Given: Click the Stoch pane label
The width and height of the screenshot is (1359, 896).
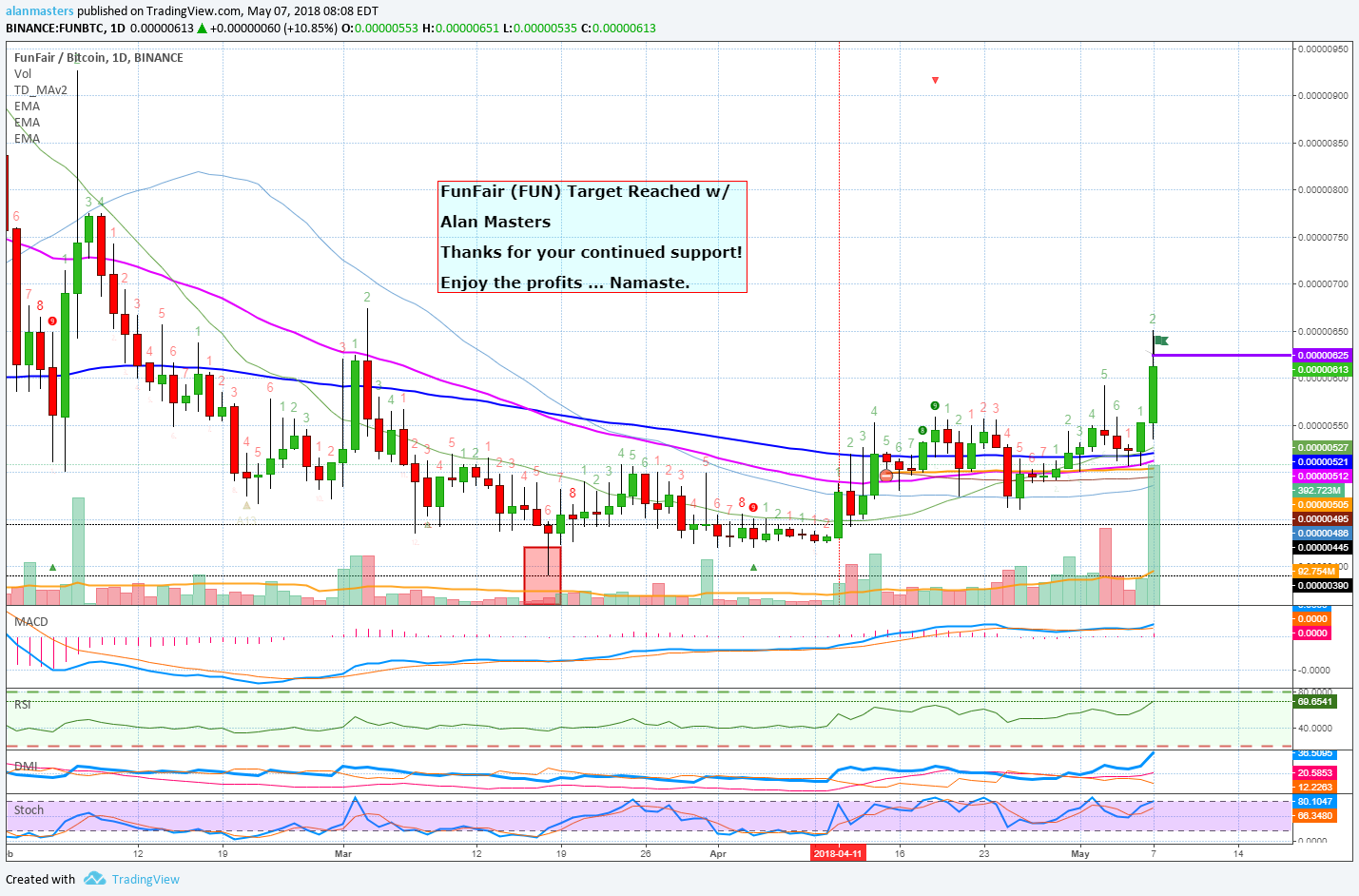Looking at the screenshot, I should point(29,809).
